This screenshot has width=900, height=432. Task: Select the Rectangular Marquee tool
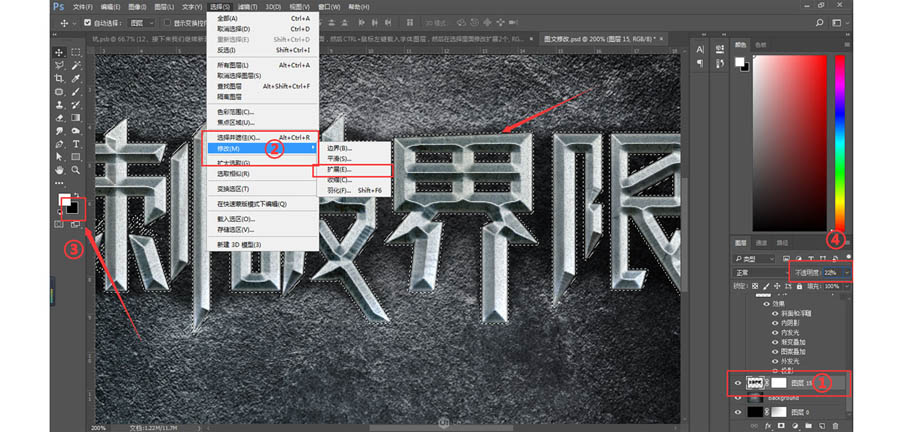[x=76, y=52]
